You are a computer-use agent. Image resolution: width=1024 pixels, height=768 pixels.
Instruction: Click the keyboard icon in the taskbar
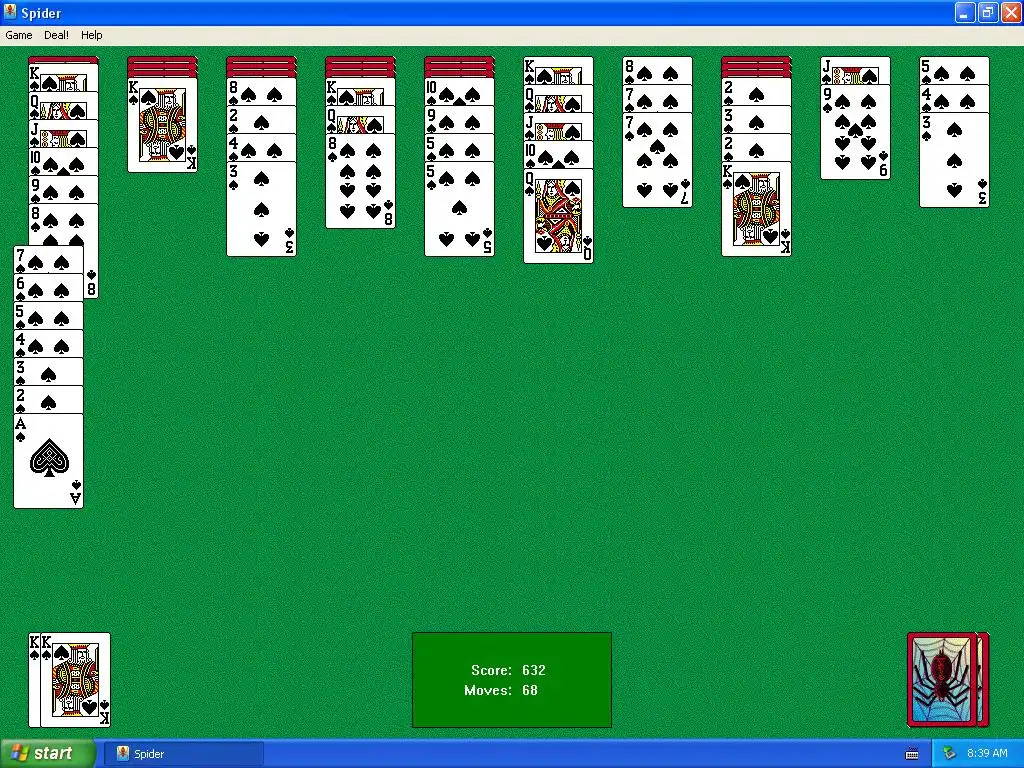click(x=912, y=754)
